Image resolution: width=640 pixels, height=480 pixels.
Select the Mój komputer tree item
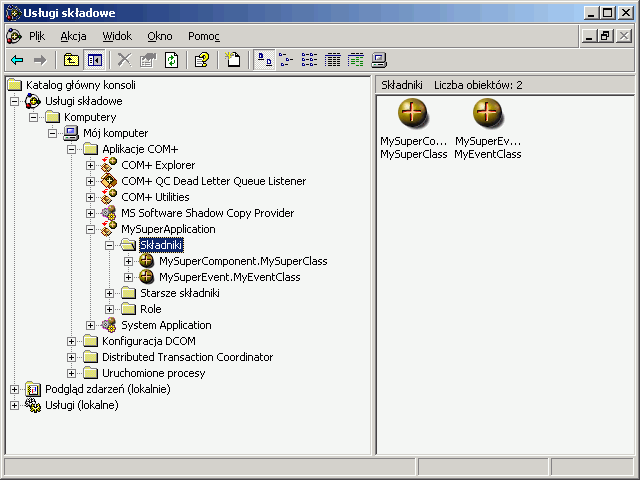116,133
